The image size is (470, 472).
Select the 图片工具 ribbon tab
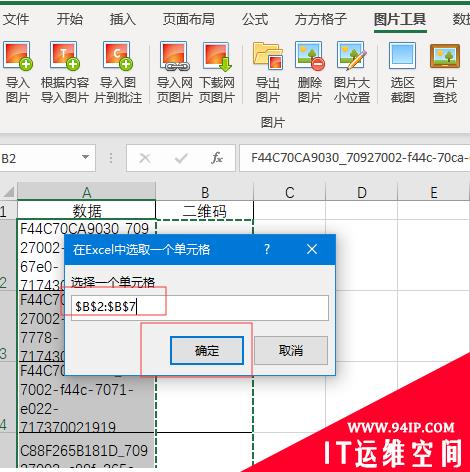[400, 19]
